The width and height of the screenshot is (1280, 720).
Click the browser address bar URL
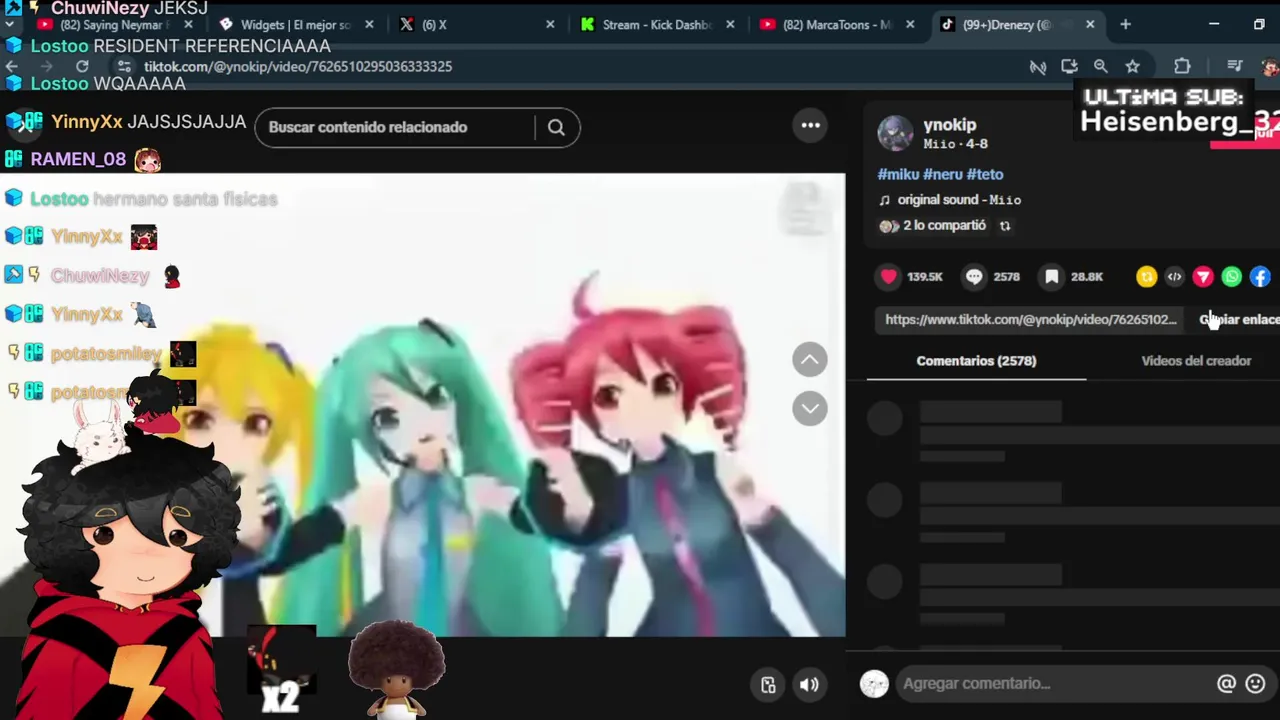coord(298,66)
